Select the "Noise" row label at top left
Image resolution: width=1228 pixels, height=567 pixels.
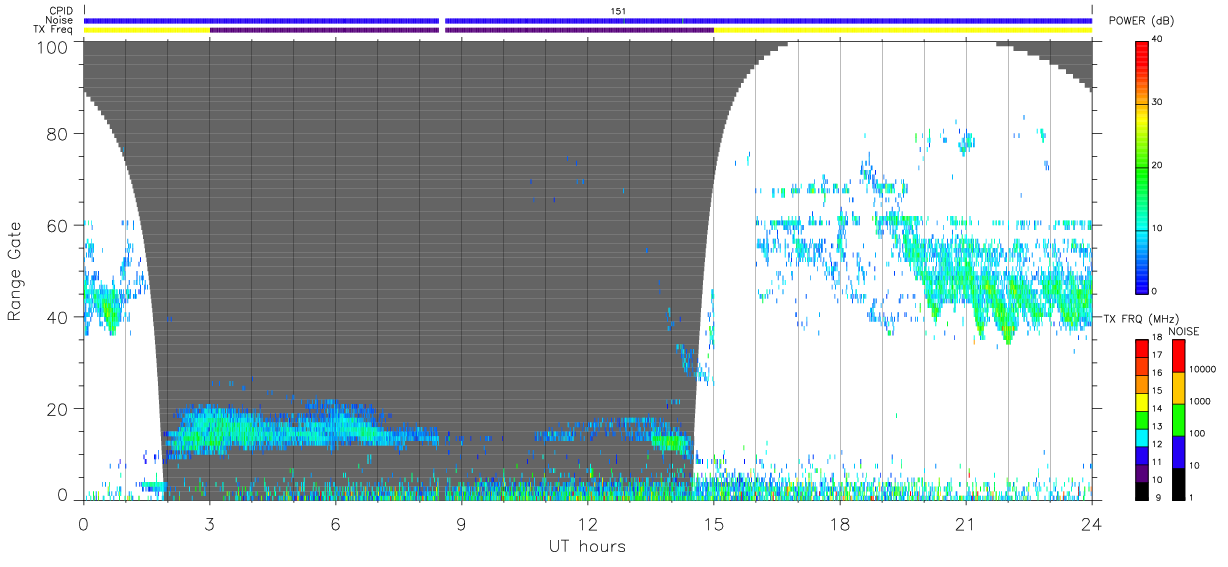coord(61,20)
